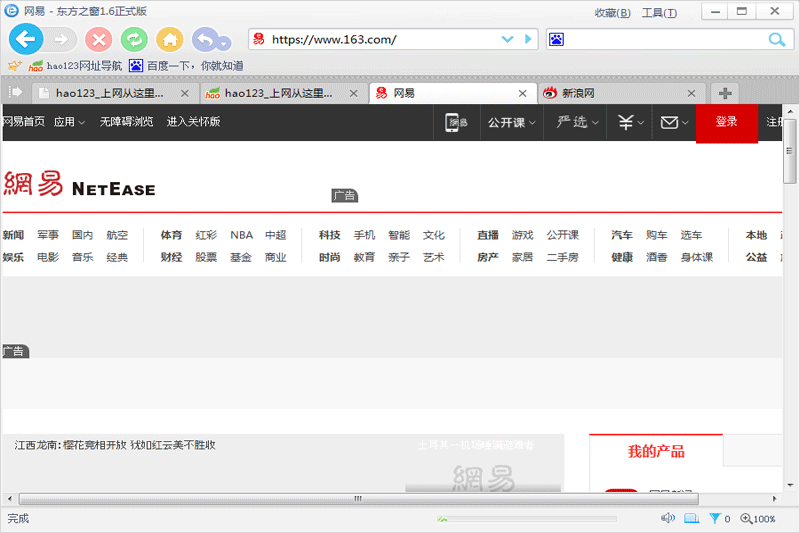Open the 直播 category link
Image resolution: width=800 pixels, height=533 pixels.
488,235
